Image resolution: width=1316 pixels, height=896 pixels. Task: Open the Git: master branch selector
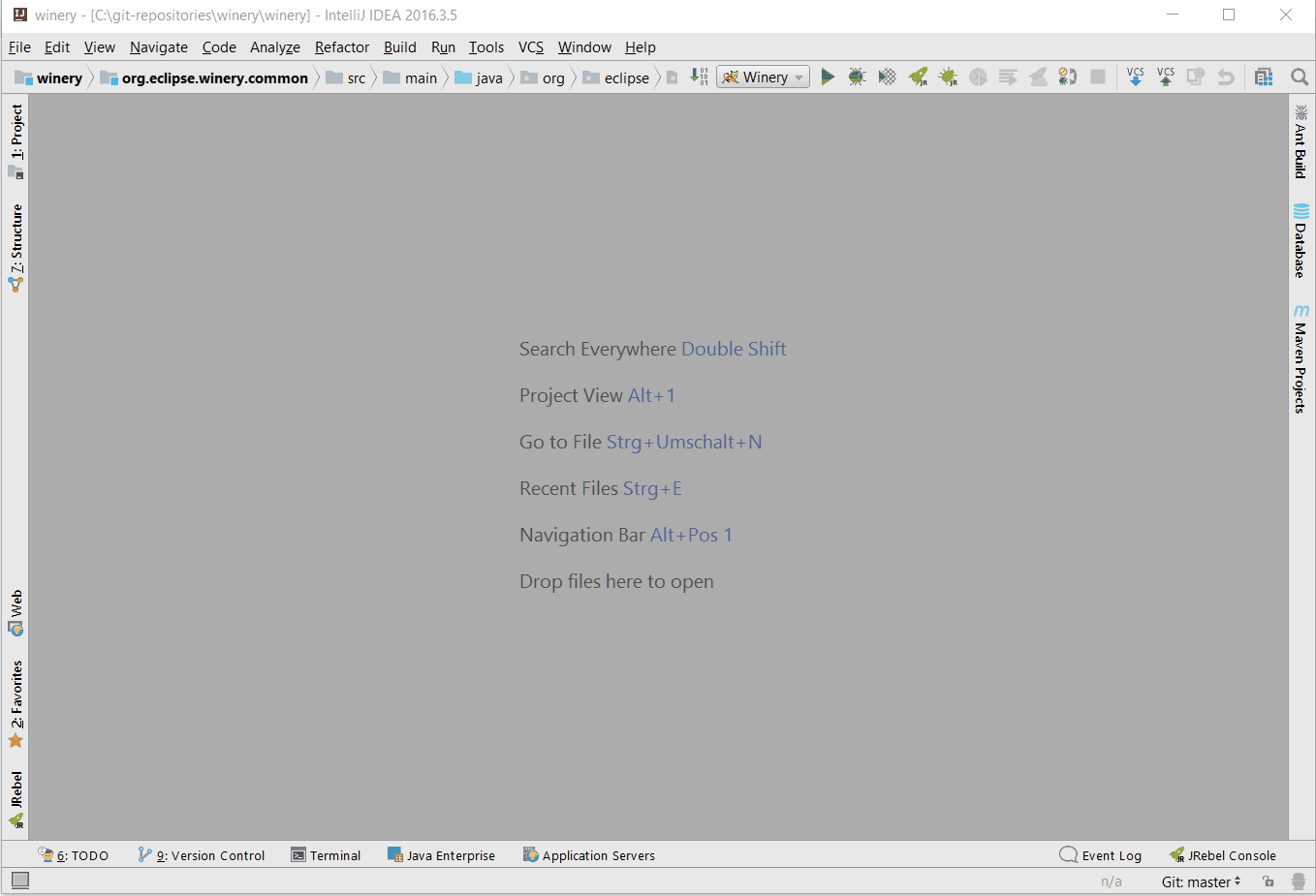click(x=1201, y=881)
